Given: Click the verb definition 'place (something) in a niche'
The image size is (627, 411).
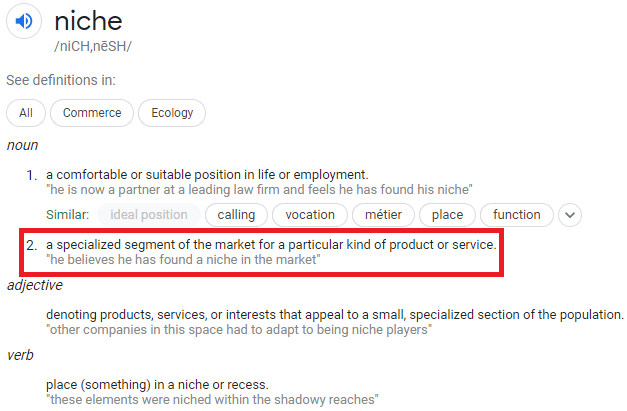Looking at the screenshot, I should pyautogui.click(x=157, y=385).
